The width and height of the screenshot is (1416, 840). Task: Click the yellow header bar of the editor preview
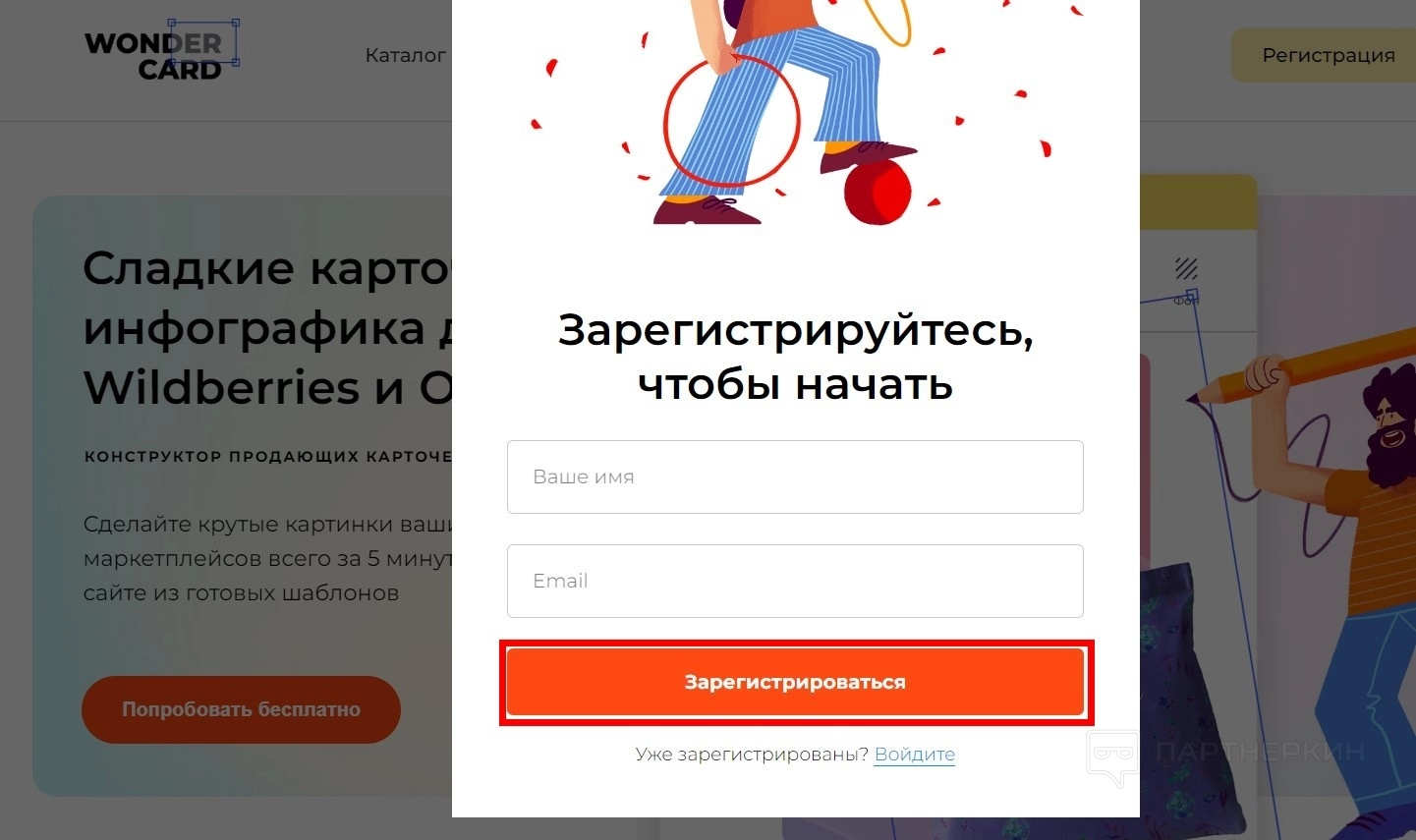1198,202
